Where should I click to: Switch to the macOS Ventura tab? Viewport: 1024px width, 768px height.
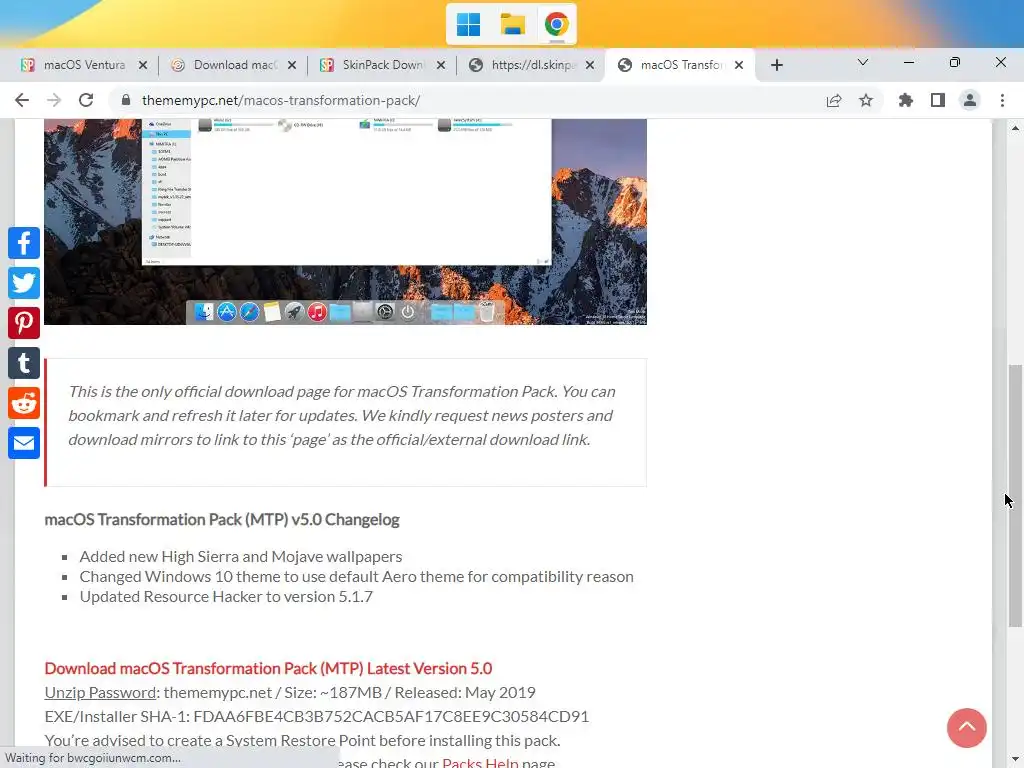(84, 65)
